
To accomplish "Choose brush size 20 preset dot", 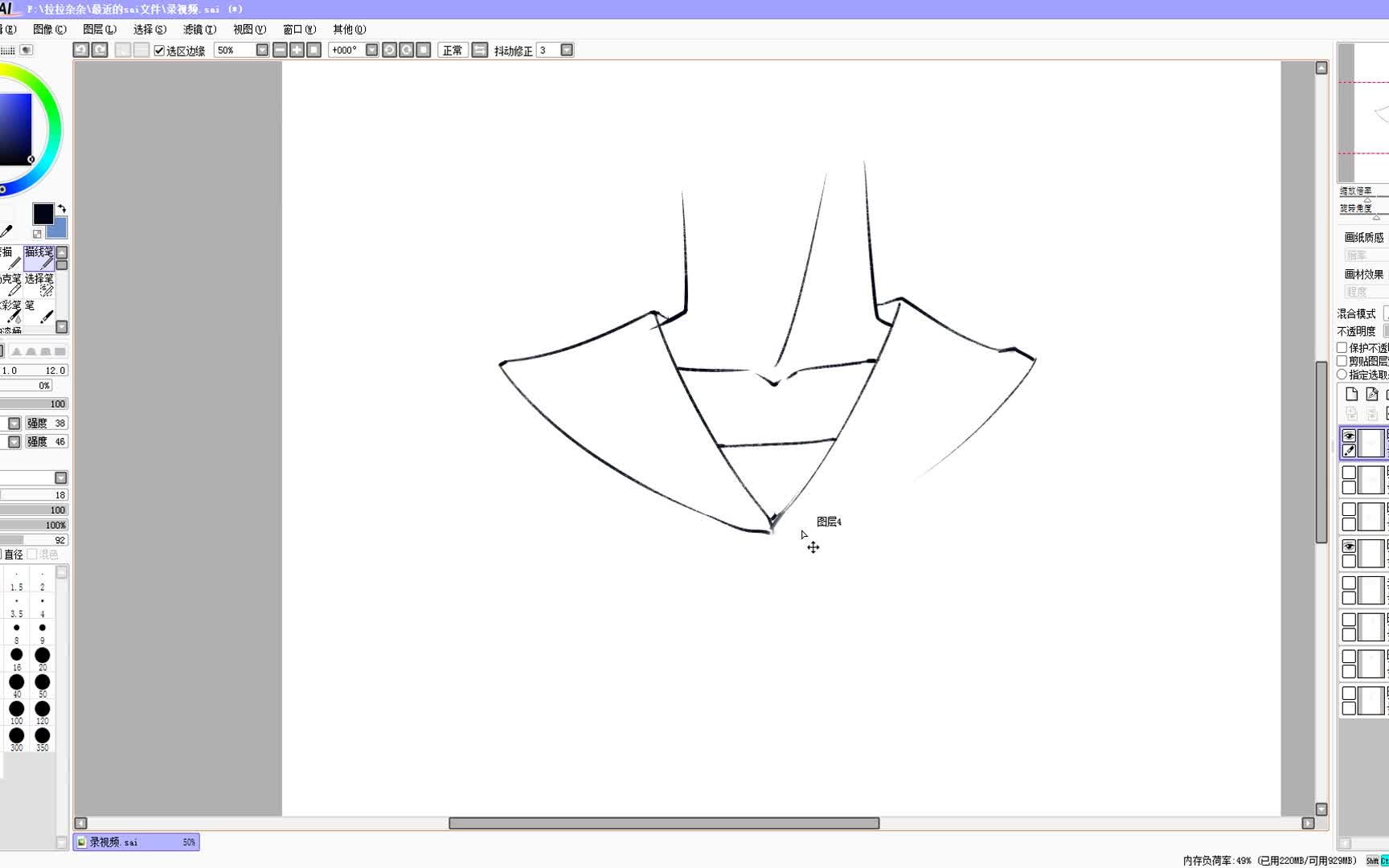I will [43, 656].
